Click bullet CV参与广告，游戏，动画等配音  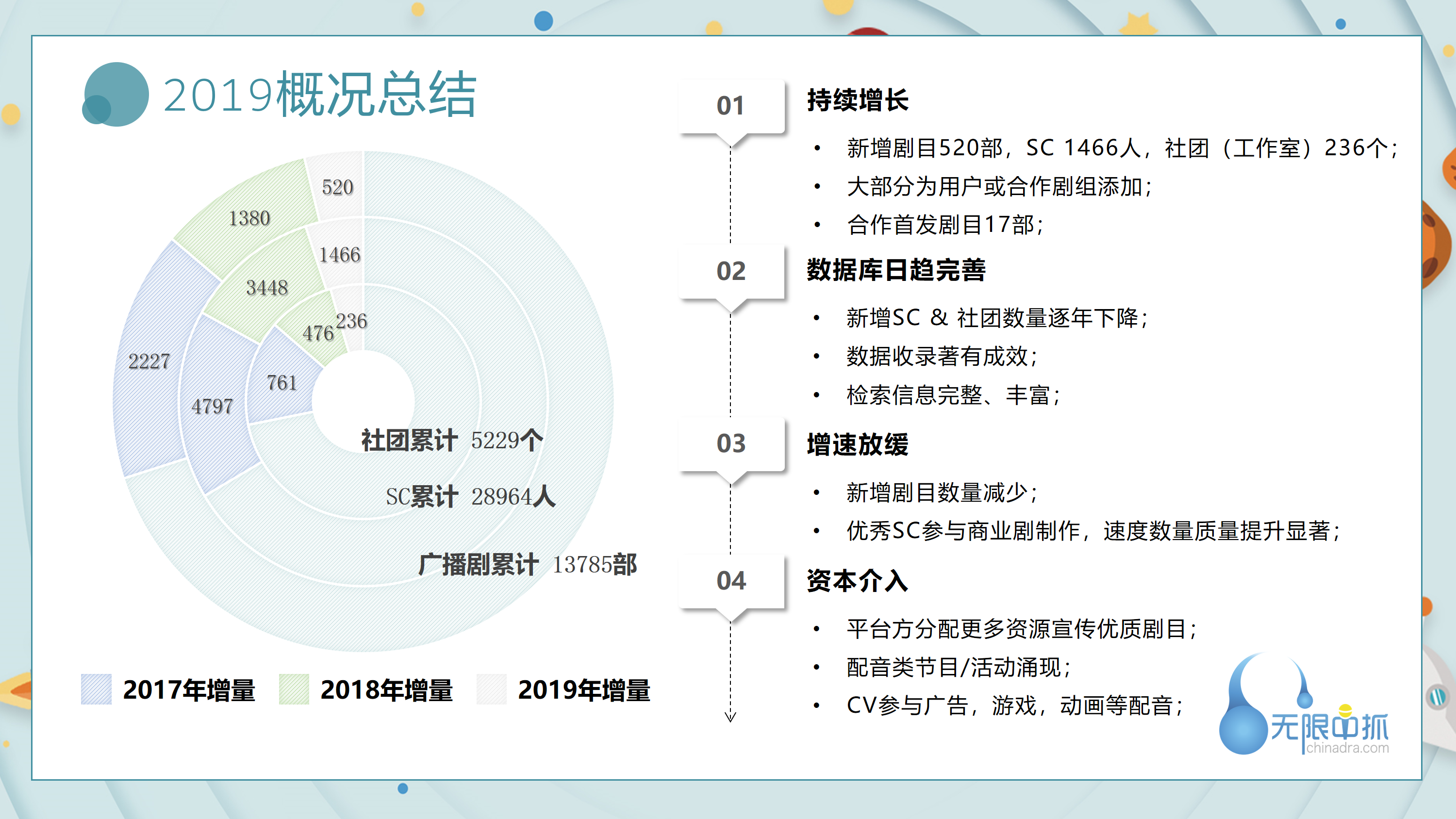pos(1015,705)
